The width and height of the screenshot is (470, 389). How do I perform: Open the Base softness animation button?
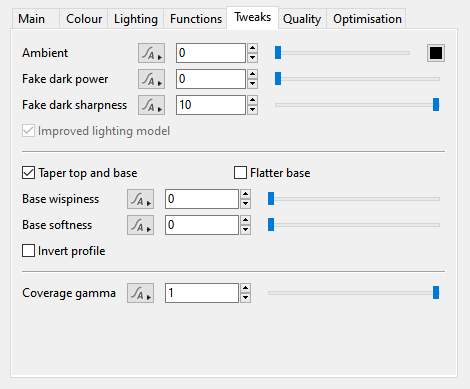pyautogui.click(x=140, y=225)
